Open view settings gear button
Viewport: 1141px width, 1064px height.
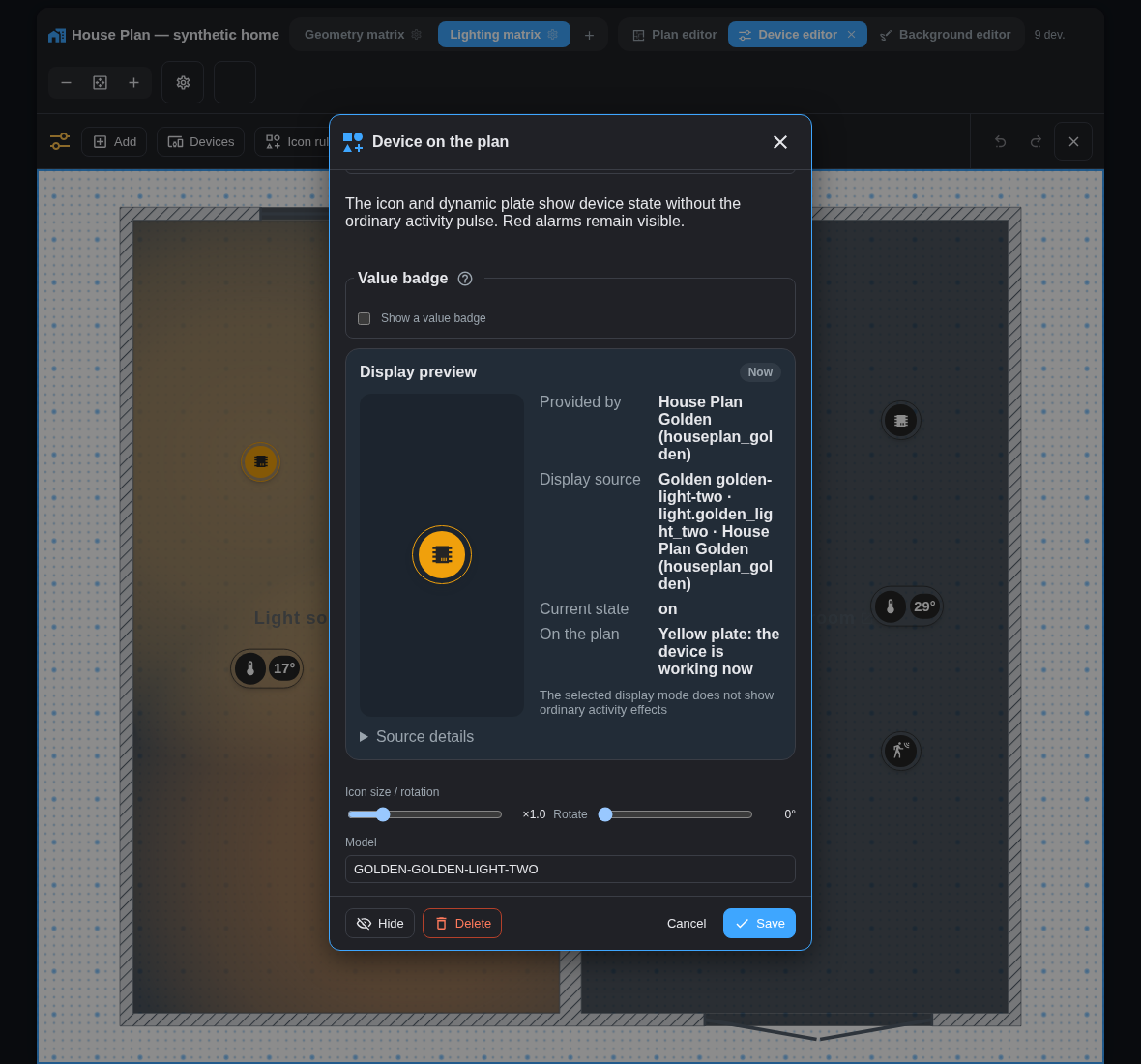[183, 83]
